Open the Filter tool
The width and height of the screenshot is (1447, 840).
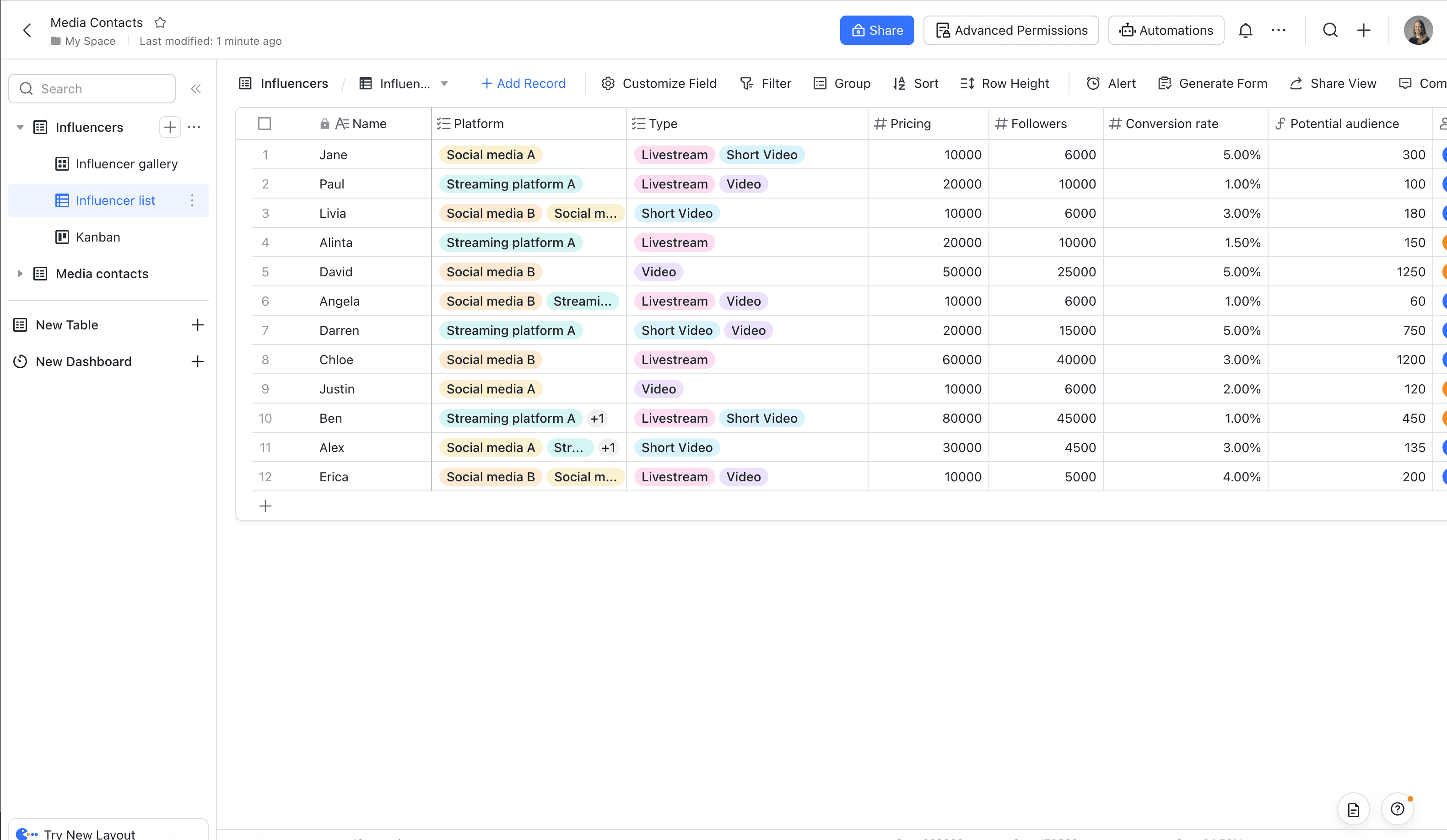pos(766,83)
